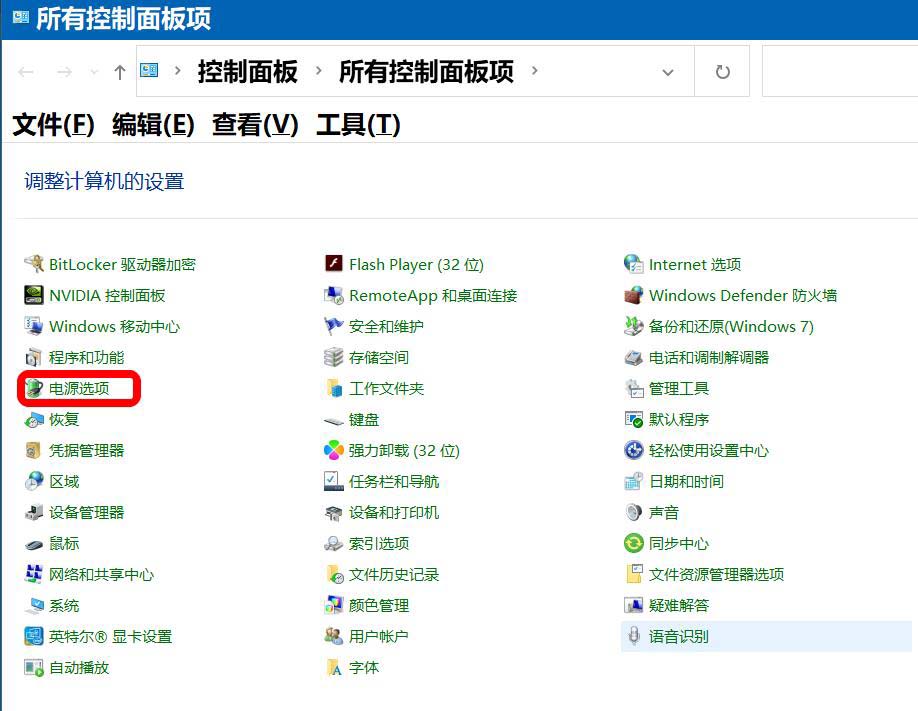Expand chevron after 控制面板 breadcrumb

(x=318, y=71)
